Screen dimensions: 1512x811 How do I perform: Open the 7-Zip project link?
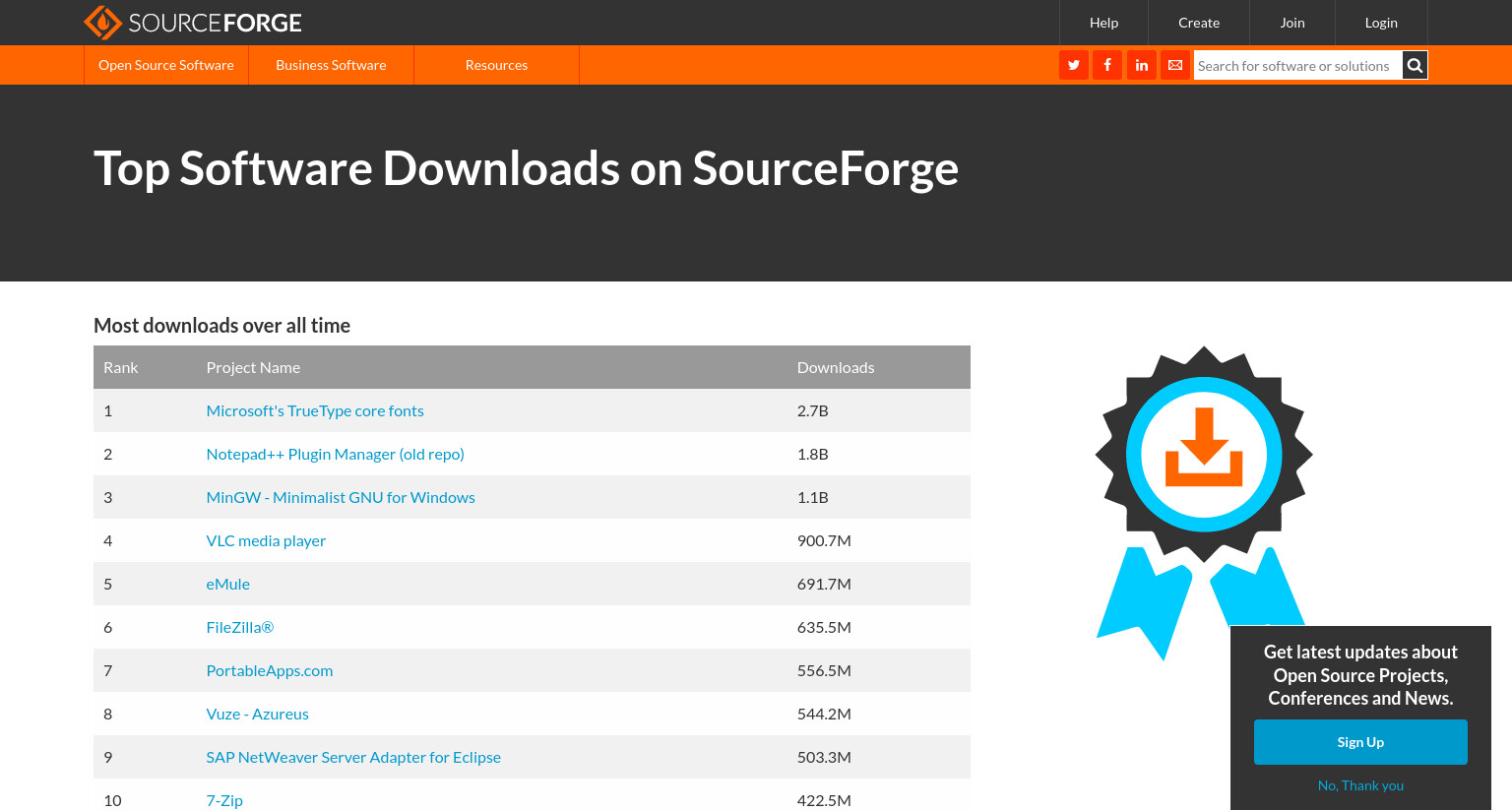click(224, 800)
